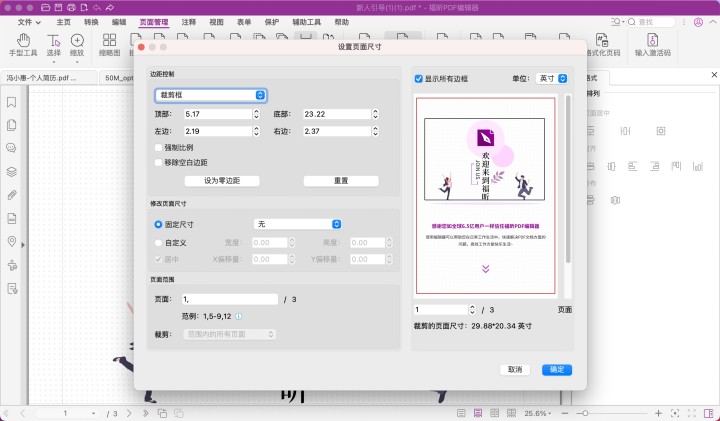Open the Attachments paperclip panel
The height and width of the screenshot is (421, 720).
(x=12, y=195)
